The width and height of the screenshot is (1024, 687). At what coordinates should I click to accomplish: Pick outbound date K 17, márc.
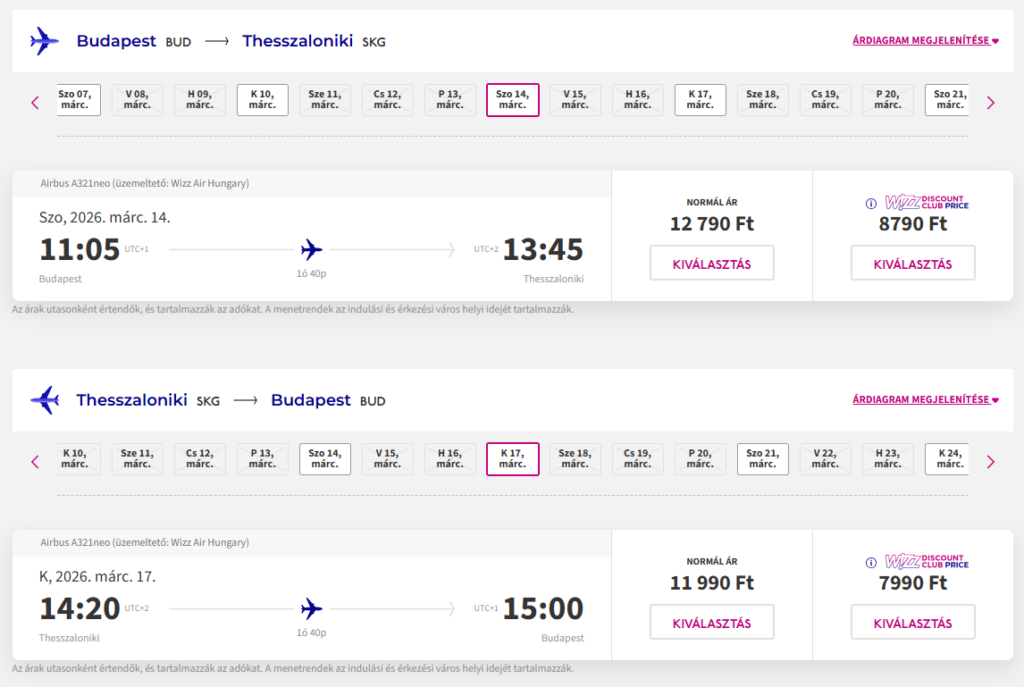[700, 100]
